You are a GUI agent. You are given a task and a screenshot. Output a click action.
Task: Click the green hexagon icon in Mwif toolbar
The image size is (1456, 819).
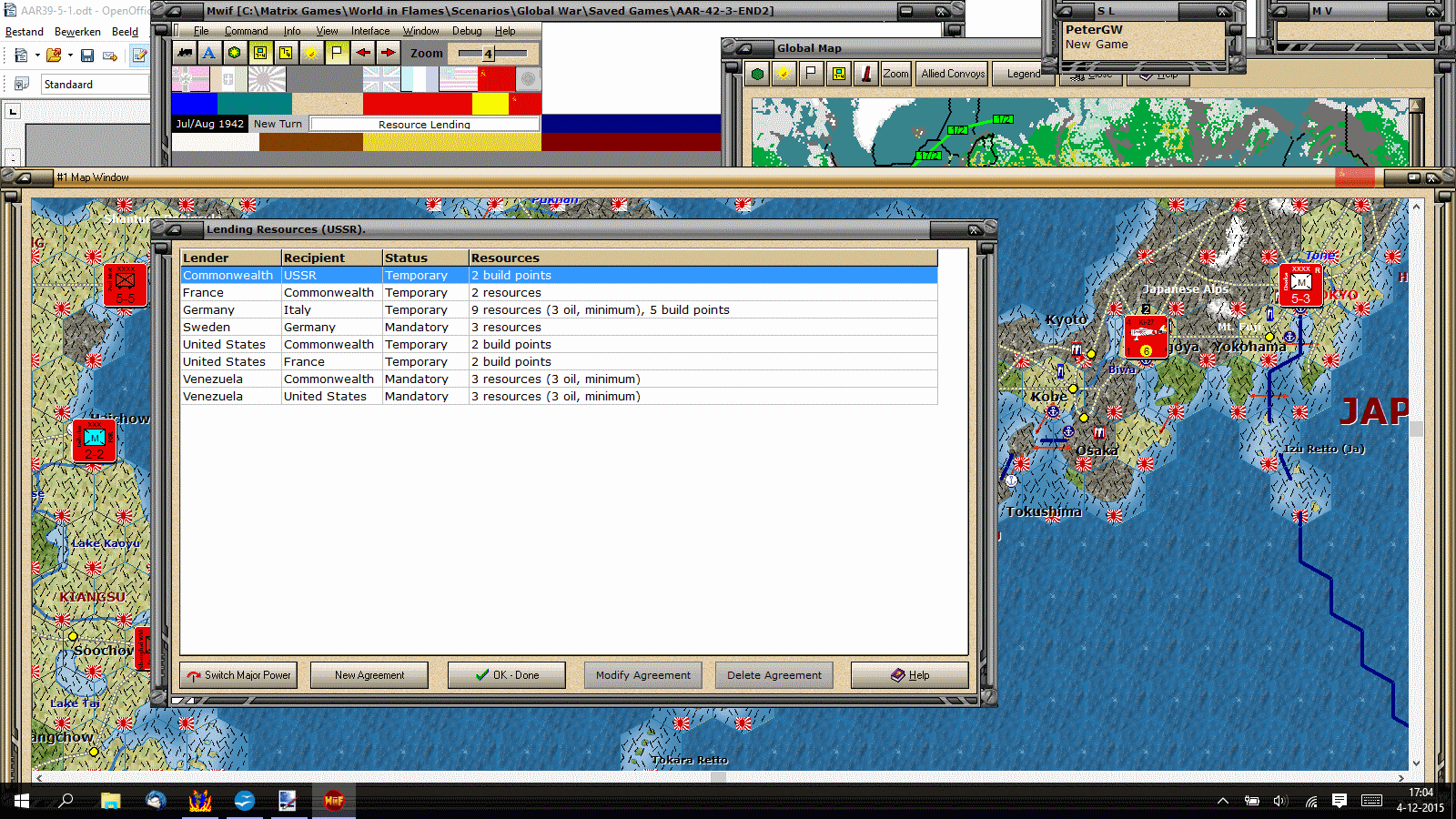coord(235,53)
